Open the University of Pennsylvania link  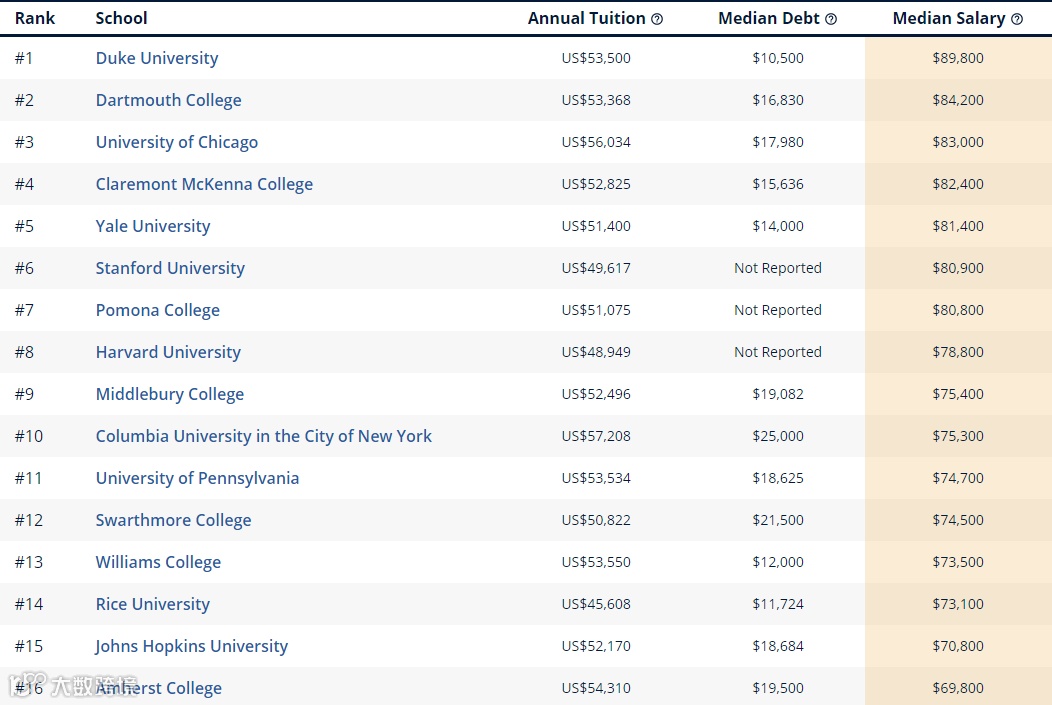(x=197, y=478)
